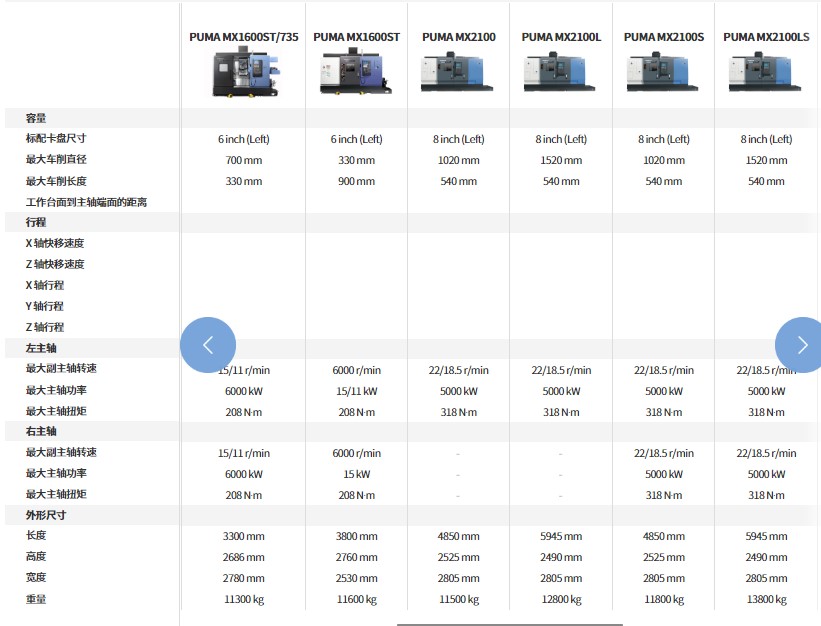Click the 重量 row label
The image size is (821, 626).
(x=36, y=599)
